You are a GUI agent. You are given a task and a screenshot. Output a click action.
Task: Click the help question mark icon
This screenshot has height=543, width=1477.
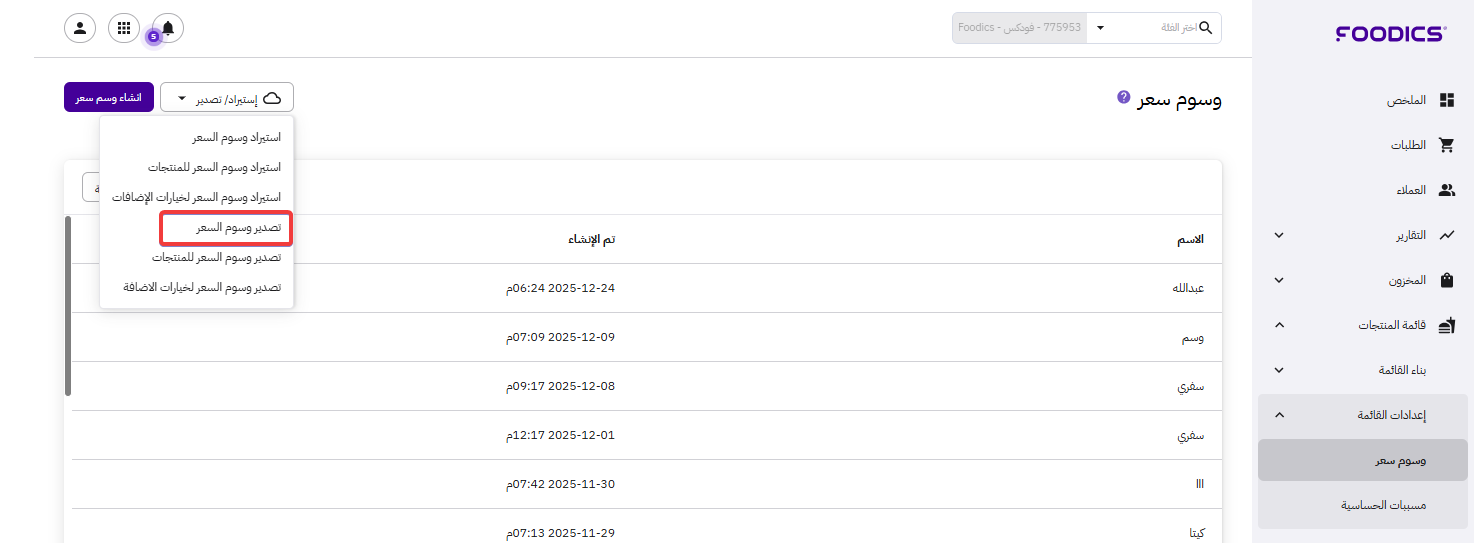[1123, 97]
